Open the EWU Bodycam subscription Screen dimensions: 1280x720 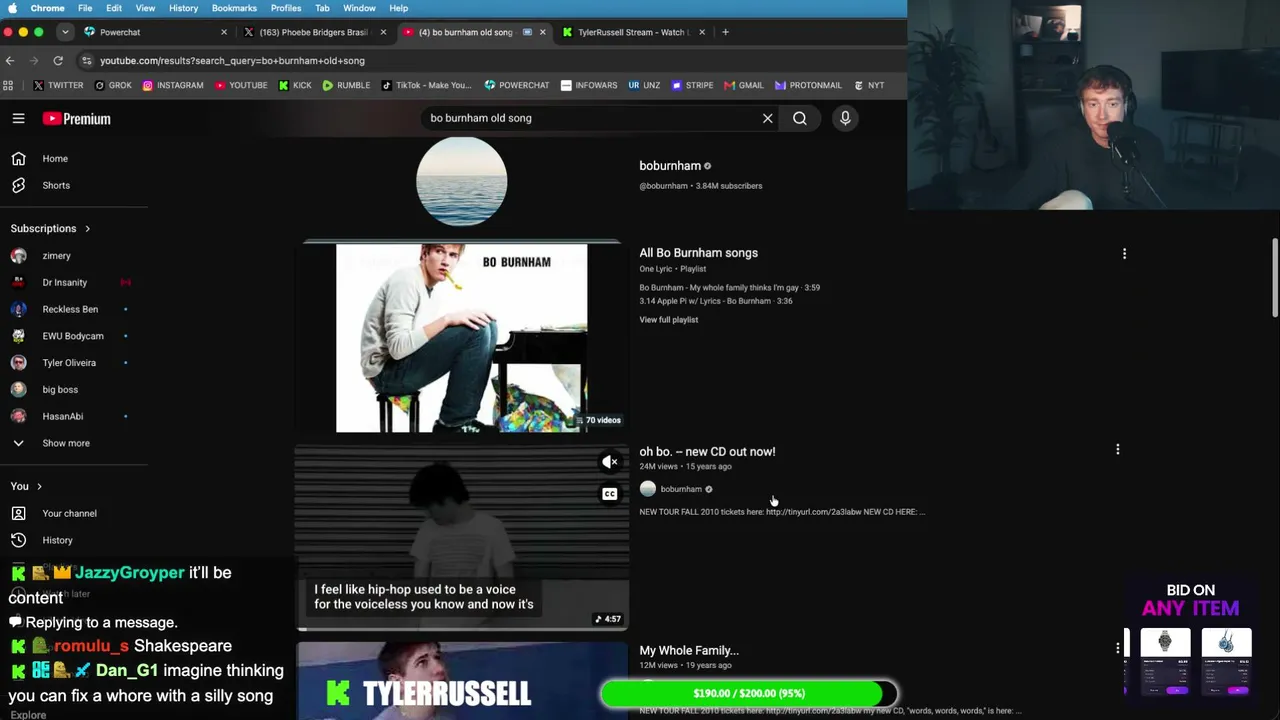(x=75, y=336)
